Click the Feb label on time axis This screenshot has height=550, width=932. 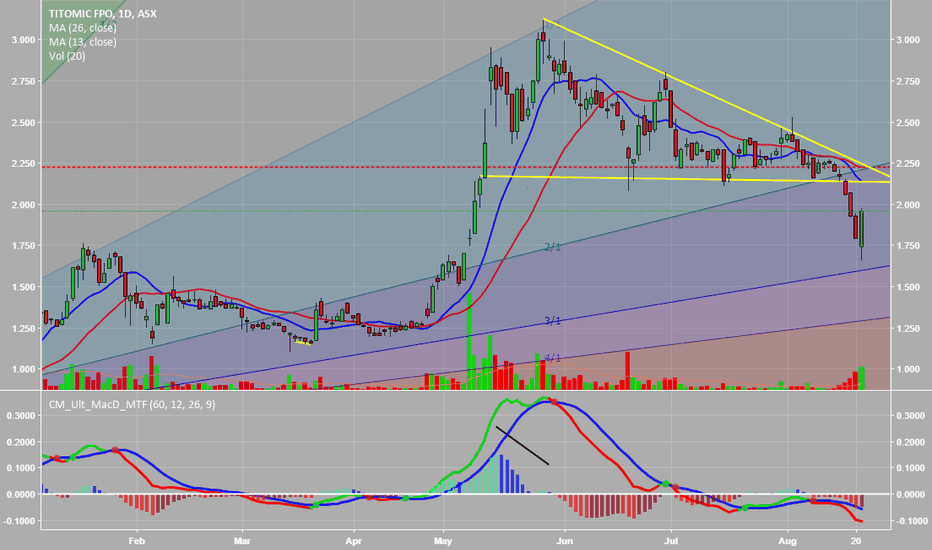(137, 540)
